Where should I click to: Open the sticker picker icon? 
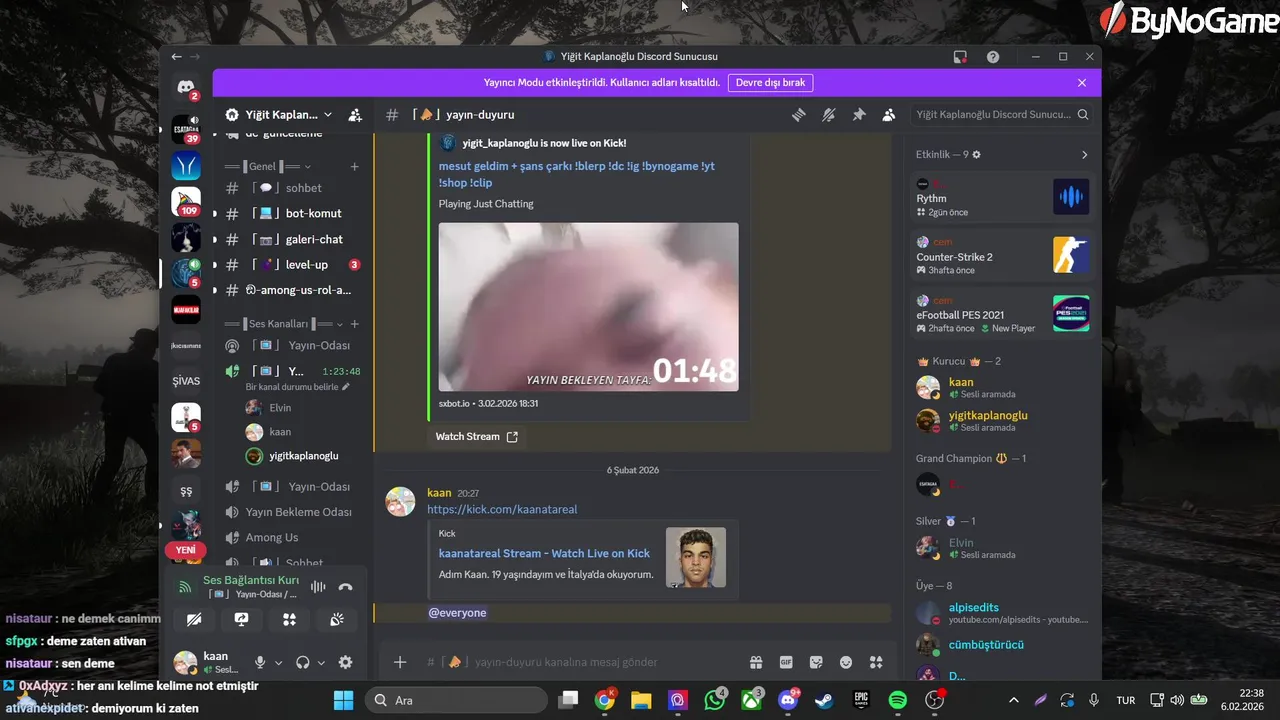pos(816,662)
